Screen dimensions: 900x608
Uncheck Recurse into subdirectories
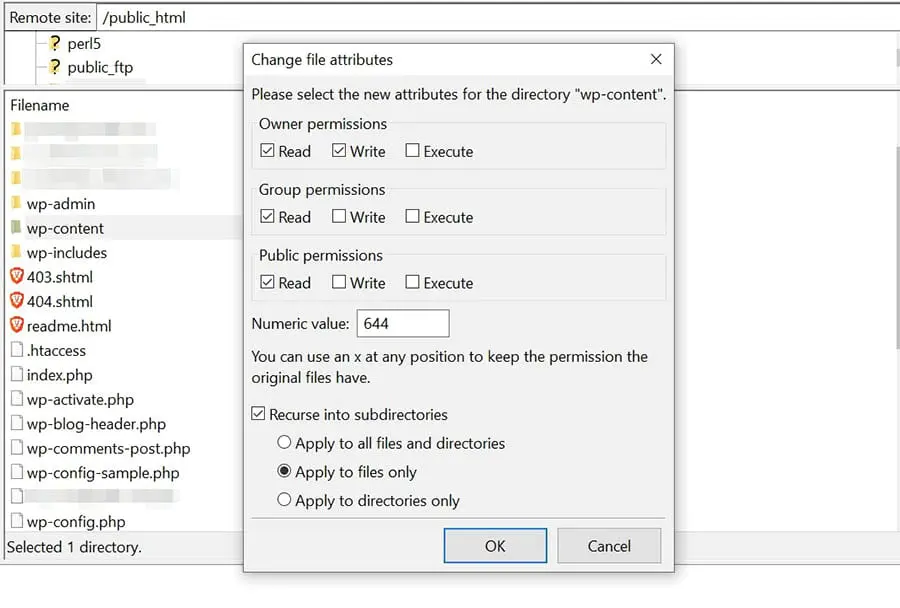pos(259,414)
